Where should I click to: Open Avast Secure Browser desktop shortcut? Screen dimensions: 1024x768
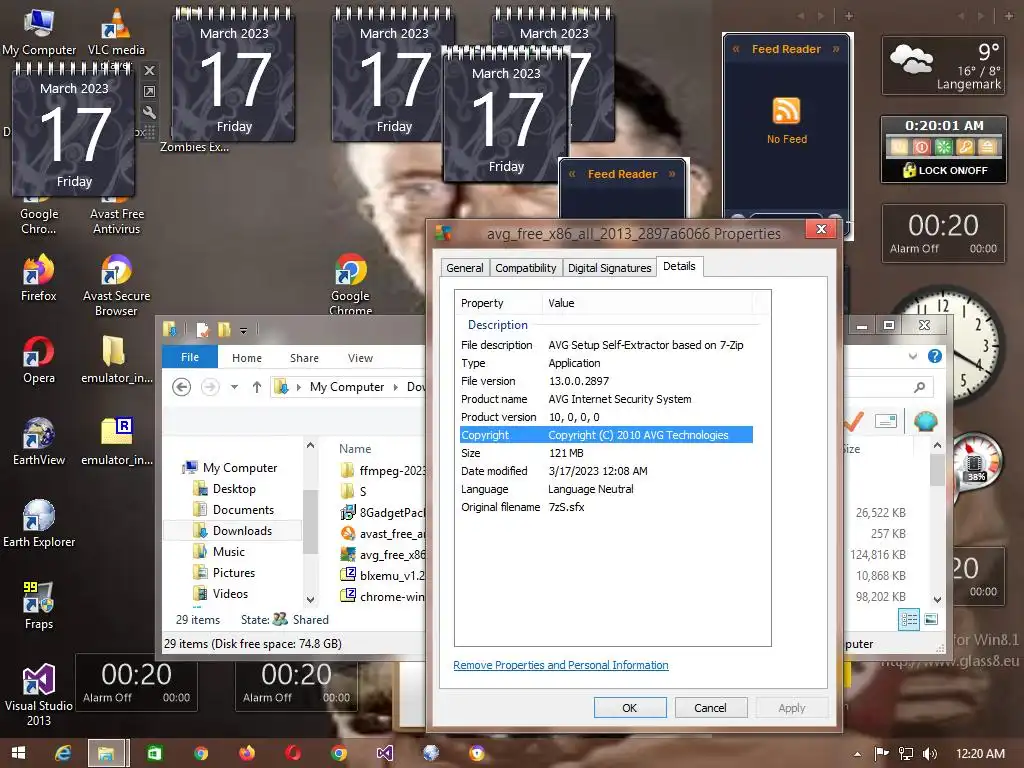coord(116,285)
